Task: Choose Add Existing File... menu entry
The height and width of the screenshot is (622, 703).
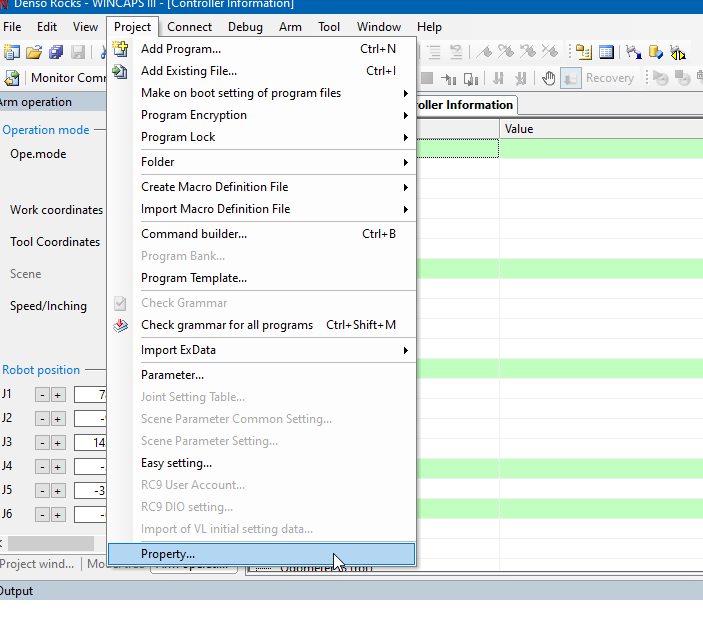Action: tap(262, 71)
